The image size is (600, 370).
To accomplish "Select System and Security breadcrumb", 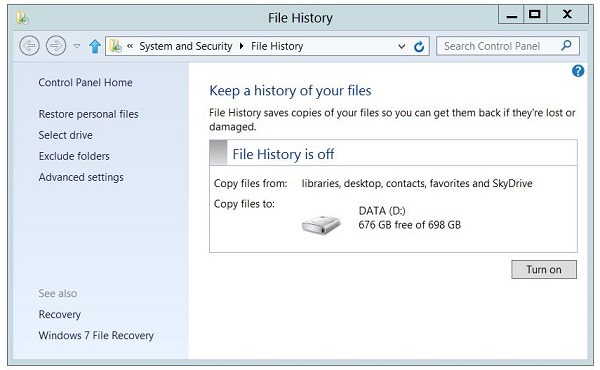I will [186, 46].
